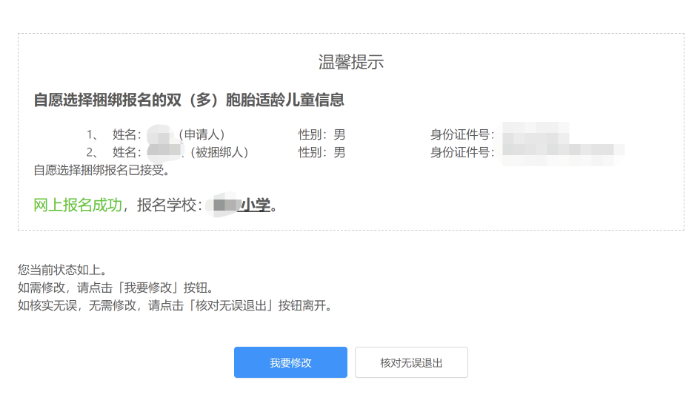This screenshot has height=400, width=695.
Task: Click the 被捆绑人 row 身份证件号 label
Action: (x=463, y=152)
